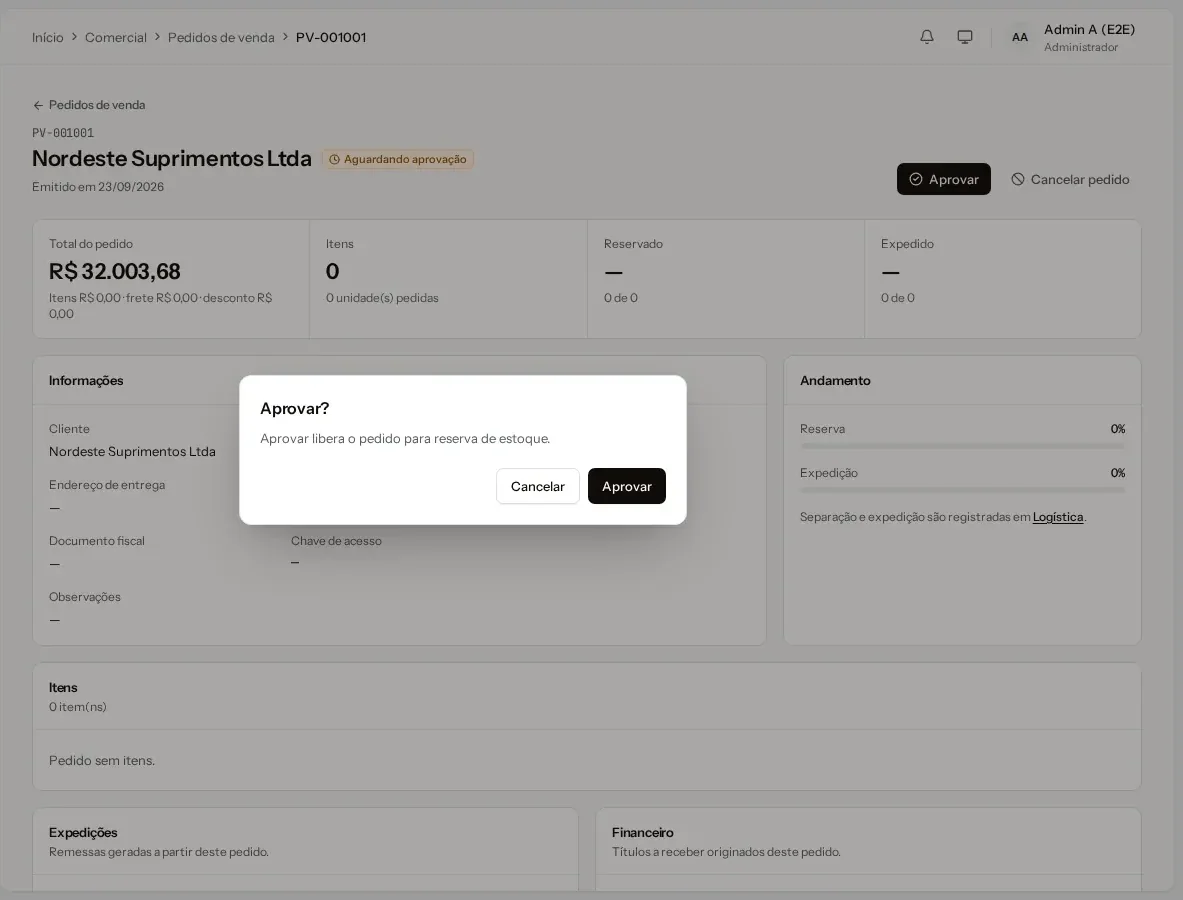
Task: Click the dialog text about reserva de estoque
Action: tap(405, 438)
